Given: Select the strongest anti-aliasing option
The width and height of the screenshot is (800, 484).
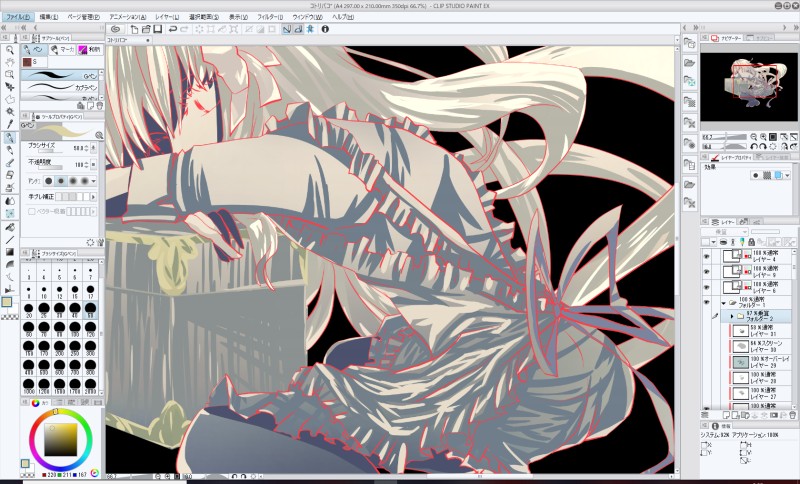Looking at the screenshot, I should coord(84,181).
